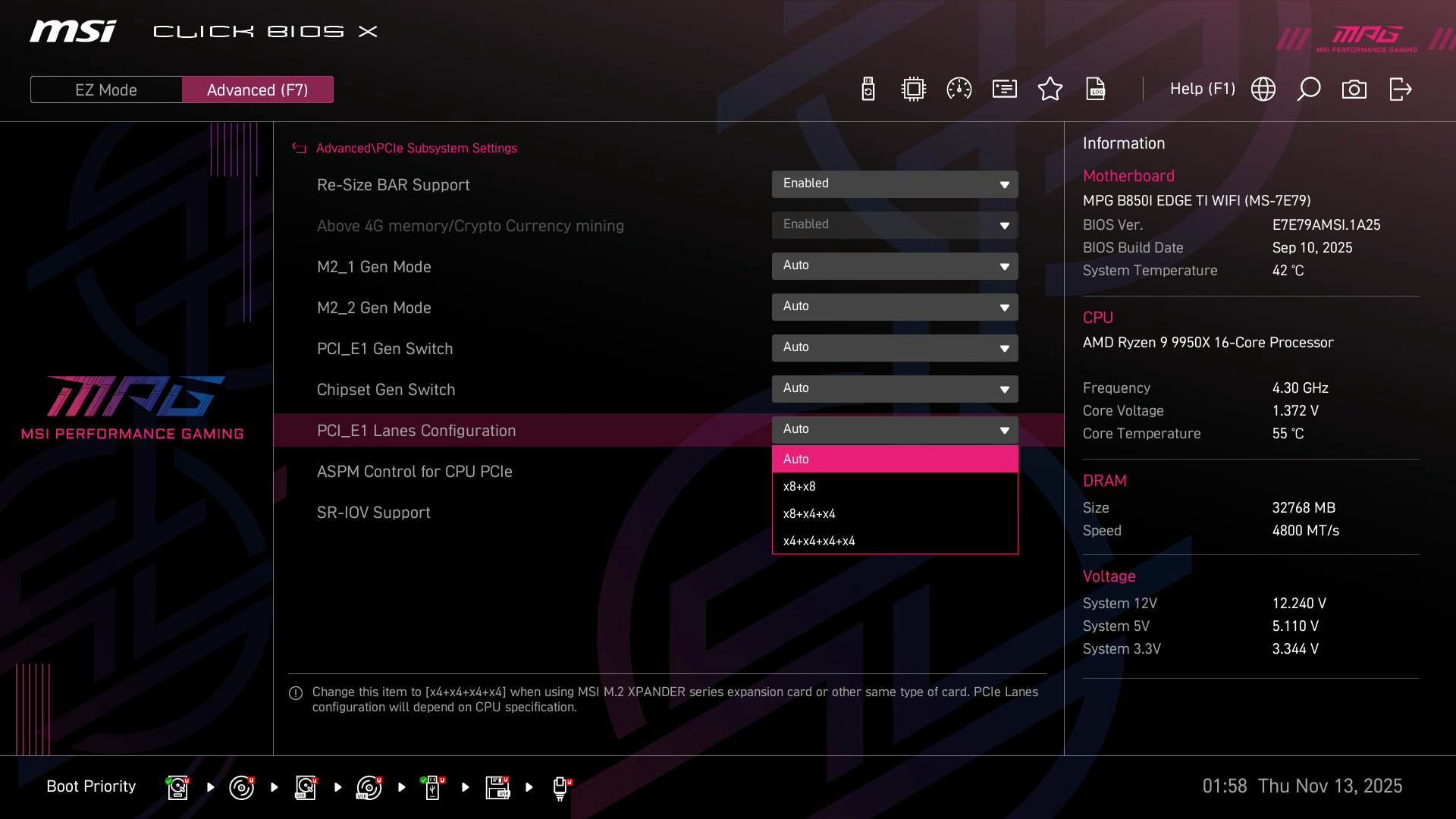
Task: Switch to EZ Mode tab
Action: (106, 89)
